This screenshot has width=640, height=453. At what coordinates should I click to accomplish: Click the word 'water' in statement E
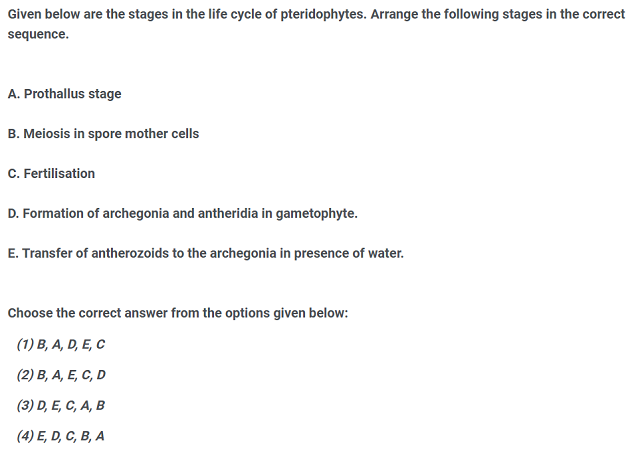(383, 254)
